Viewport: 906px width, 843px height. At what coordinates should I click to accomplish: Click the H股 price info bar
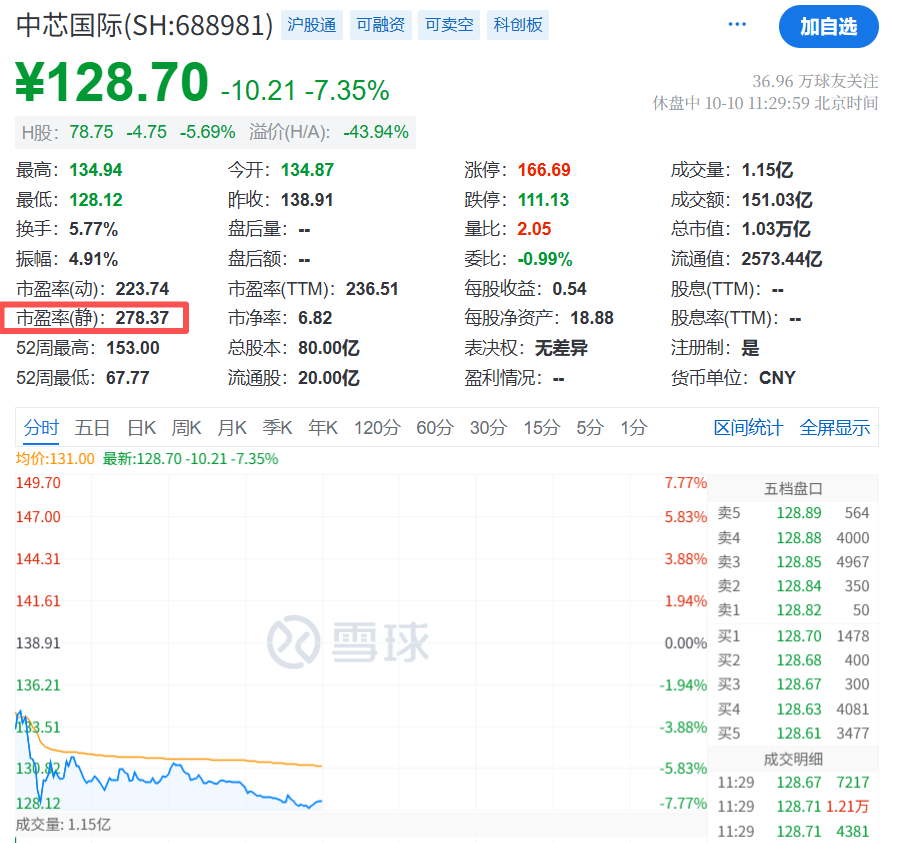(215, 132)
